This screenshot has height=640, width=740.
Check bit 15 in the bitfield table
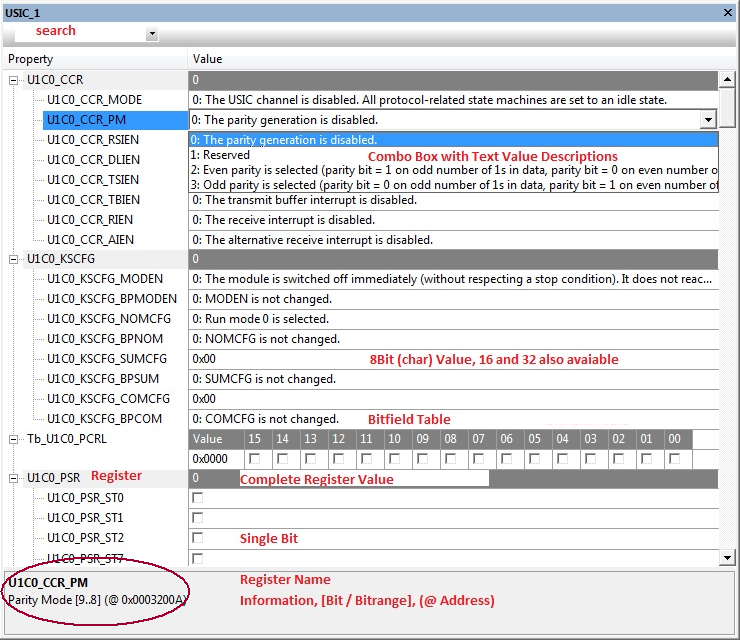[255, 459]
